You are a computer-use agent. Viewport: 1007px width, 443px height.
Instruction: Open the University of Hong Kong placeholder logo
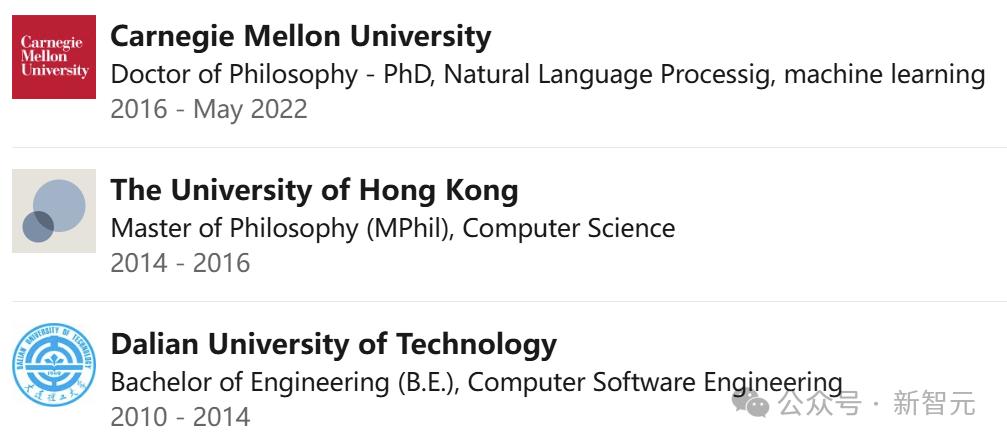[54, 211]
